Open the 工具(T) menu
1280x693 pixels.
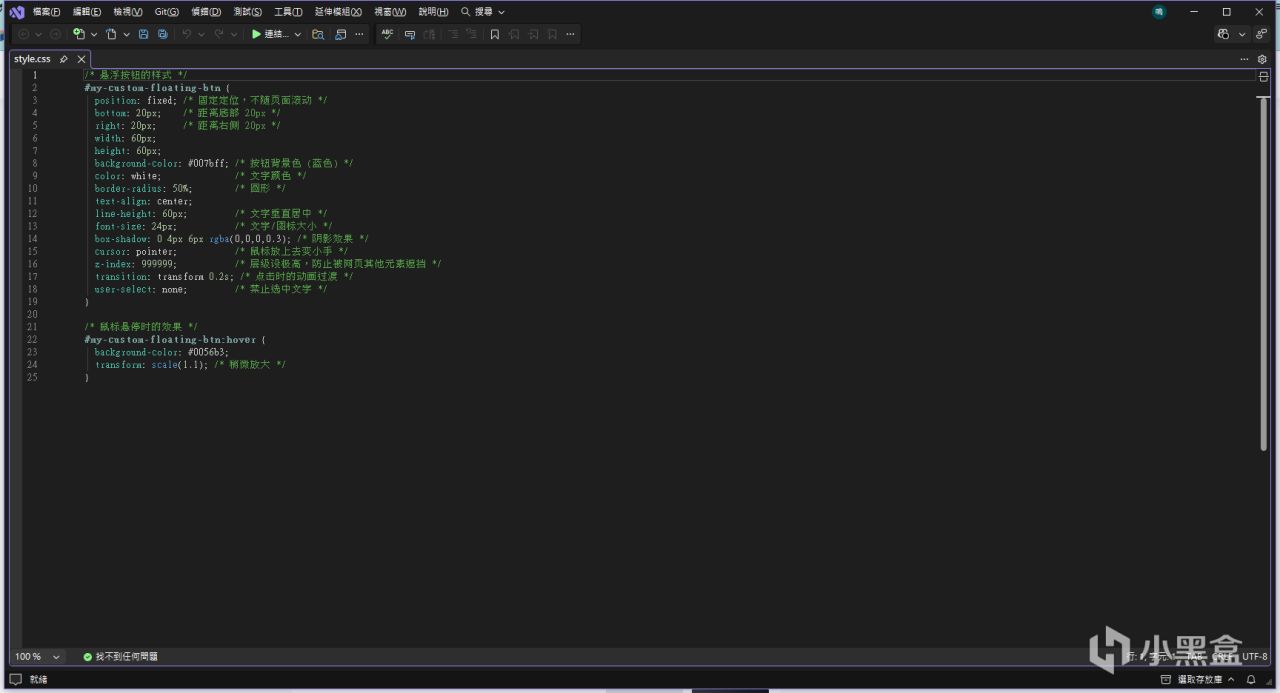tap(288, 12)
